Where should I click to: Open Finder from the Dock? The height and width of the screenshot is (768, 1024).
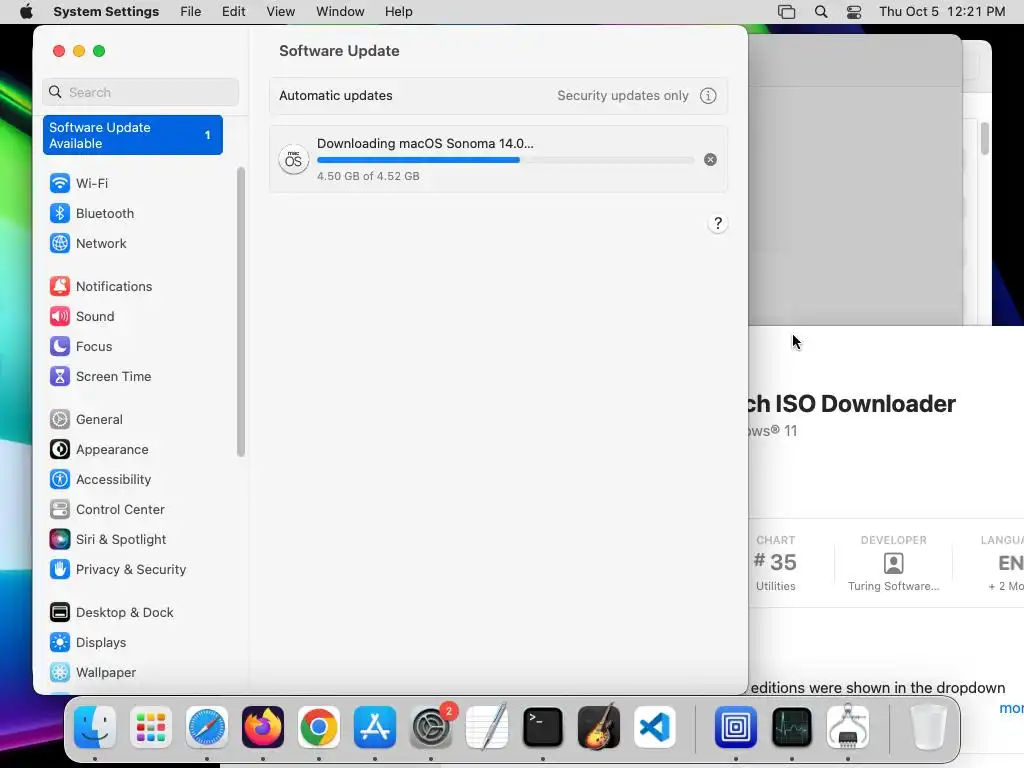pos(95,727)
